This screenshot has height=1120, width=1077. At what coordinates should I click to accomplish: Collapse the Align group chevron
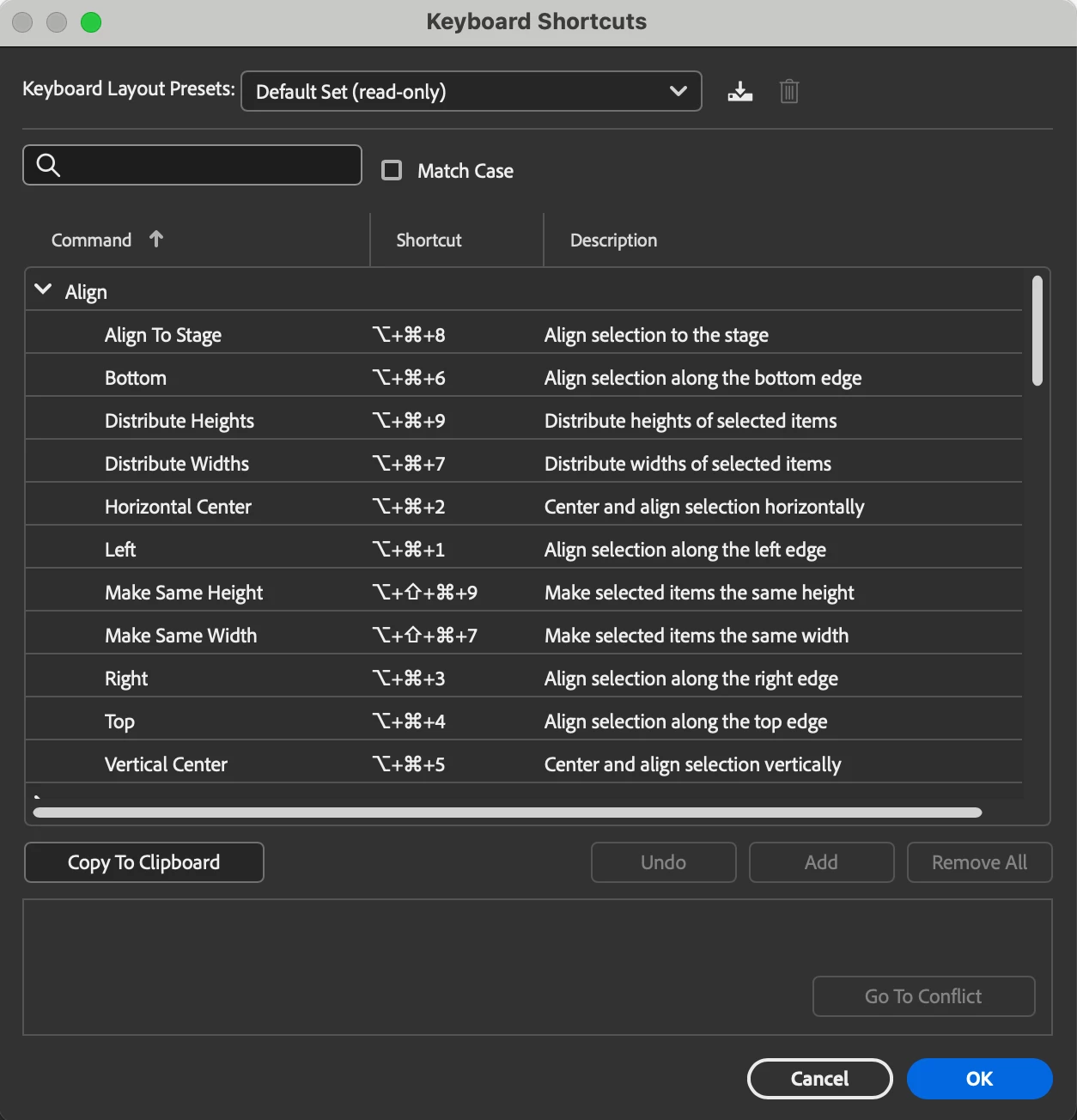pyautogui.click(x=43, y=290)
